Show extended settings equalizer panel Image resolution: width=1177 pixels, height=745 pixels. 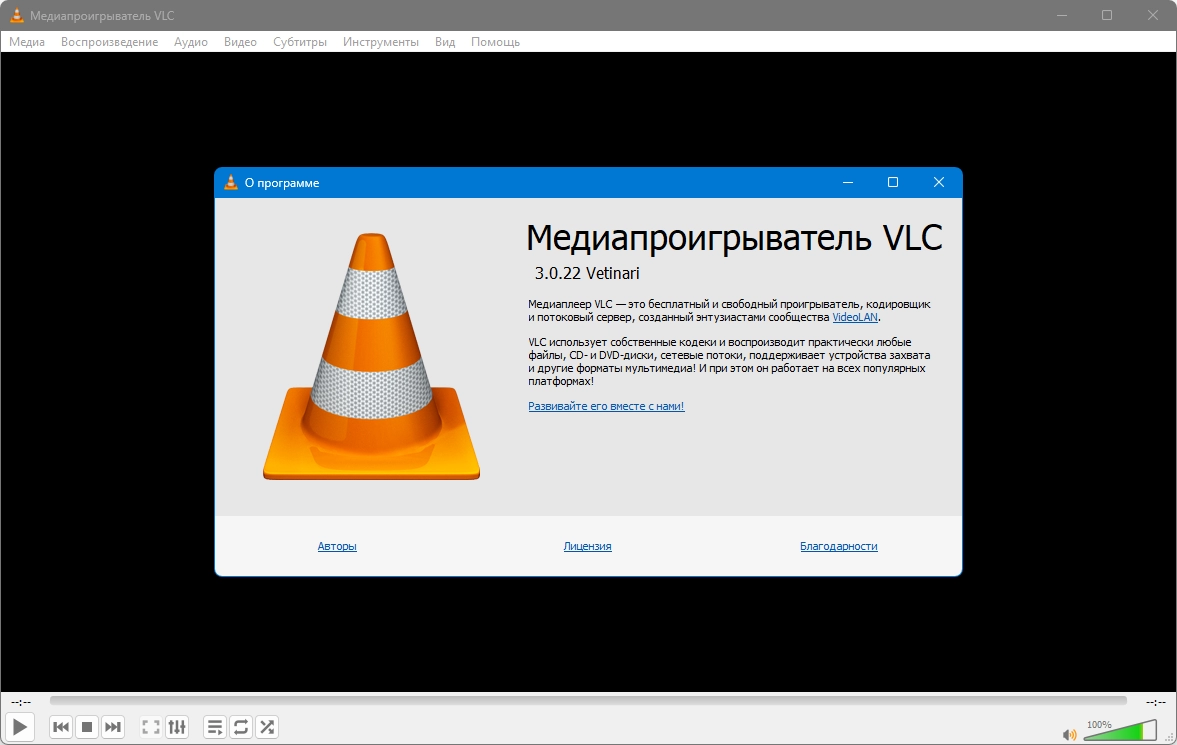[177, 727]
